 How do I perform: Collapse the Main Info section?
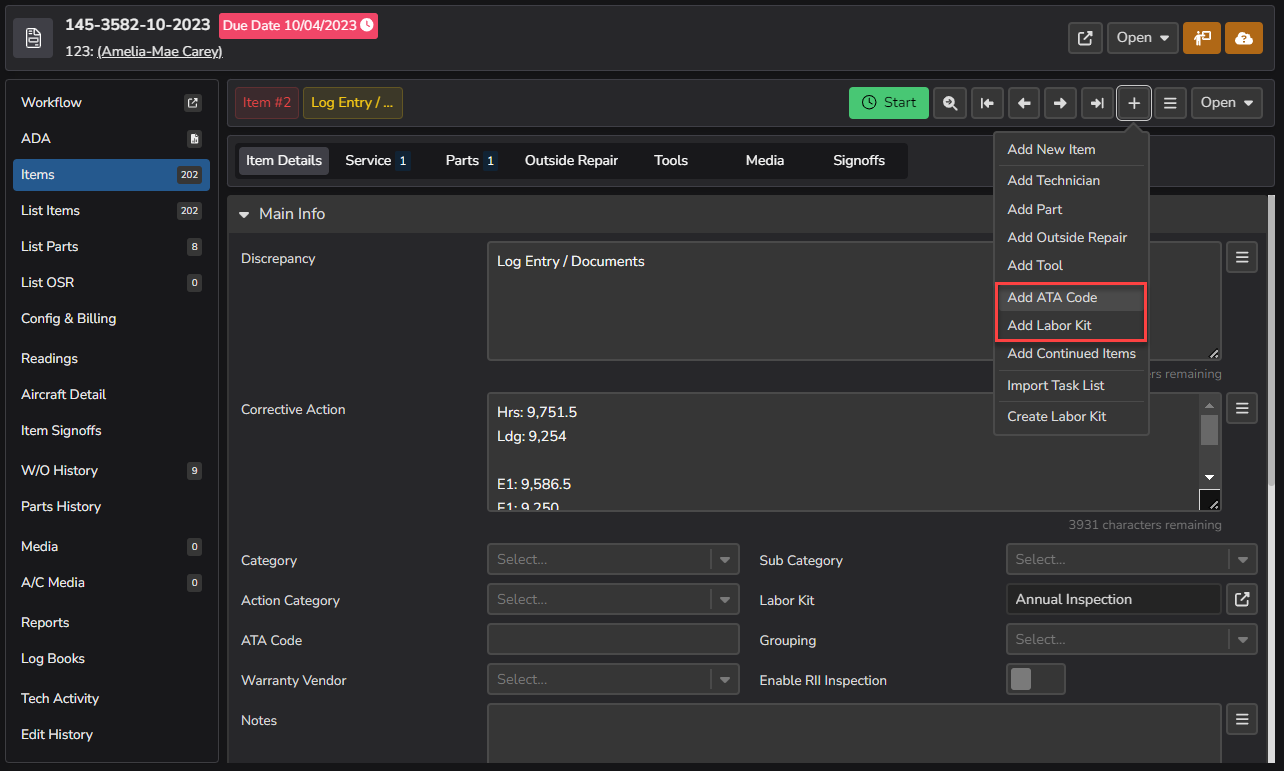click(244, 213)
